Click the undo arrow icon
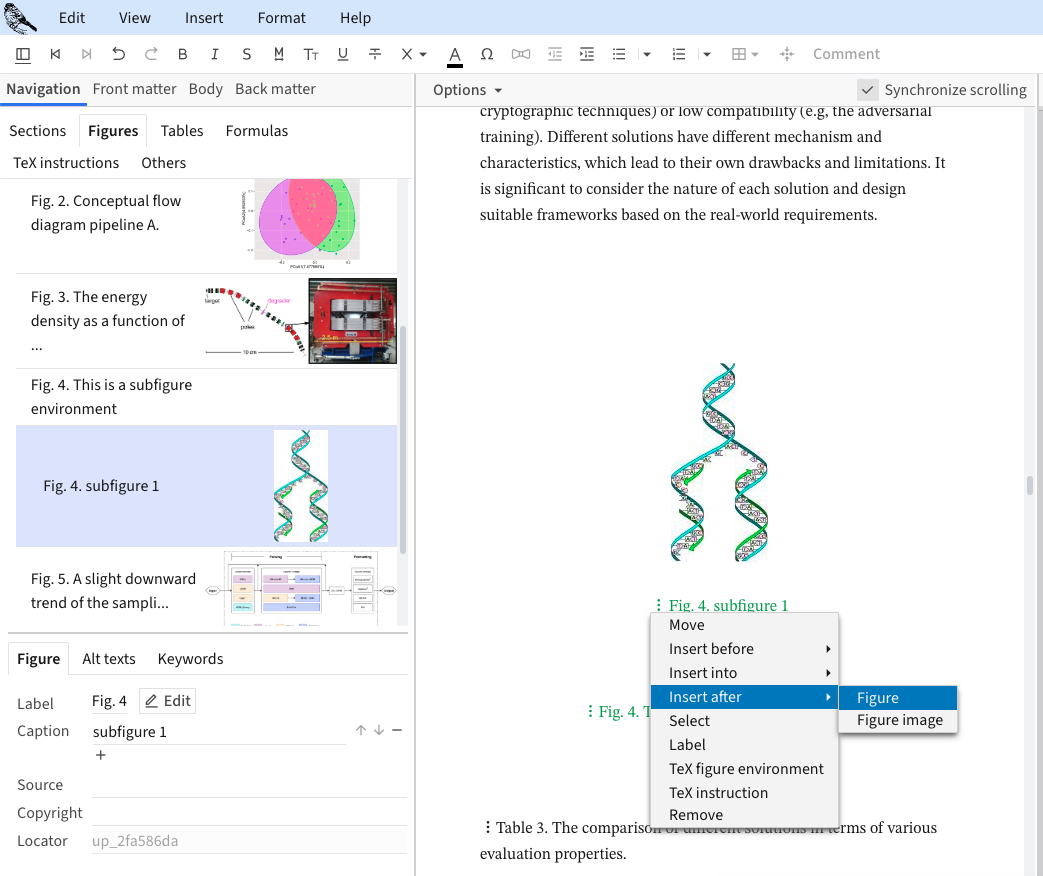The height and width of the screenshot is (876, 1043). pyautogui.click(x=119, y=54)
